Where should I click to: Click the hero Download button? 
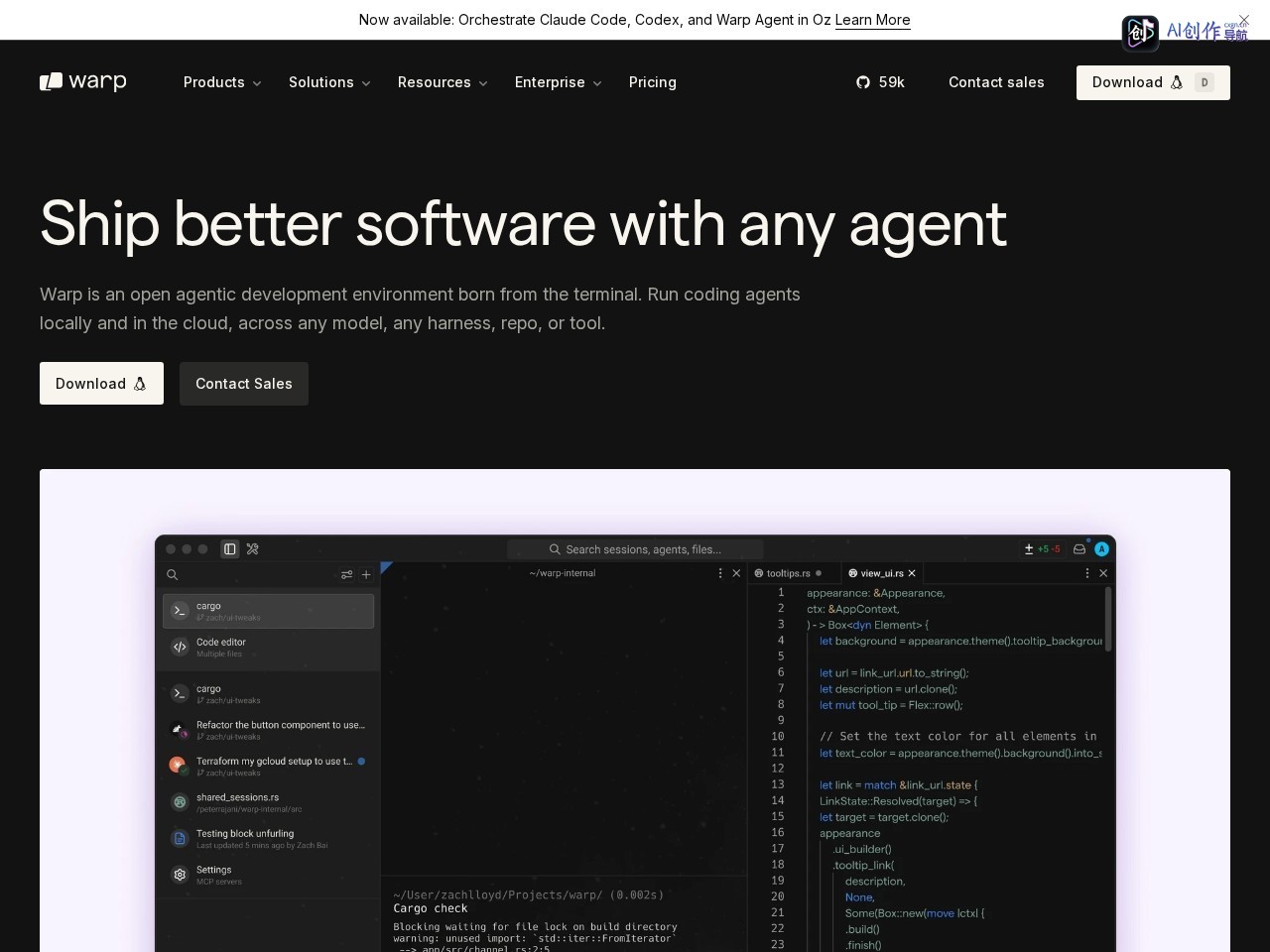(x=101, y=384)
